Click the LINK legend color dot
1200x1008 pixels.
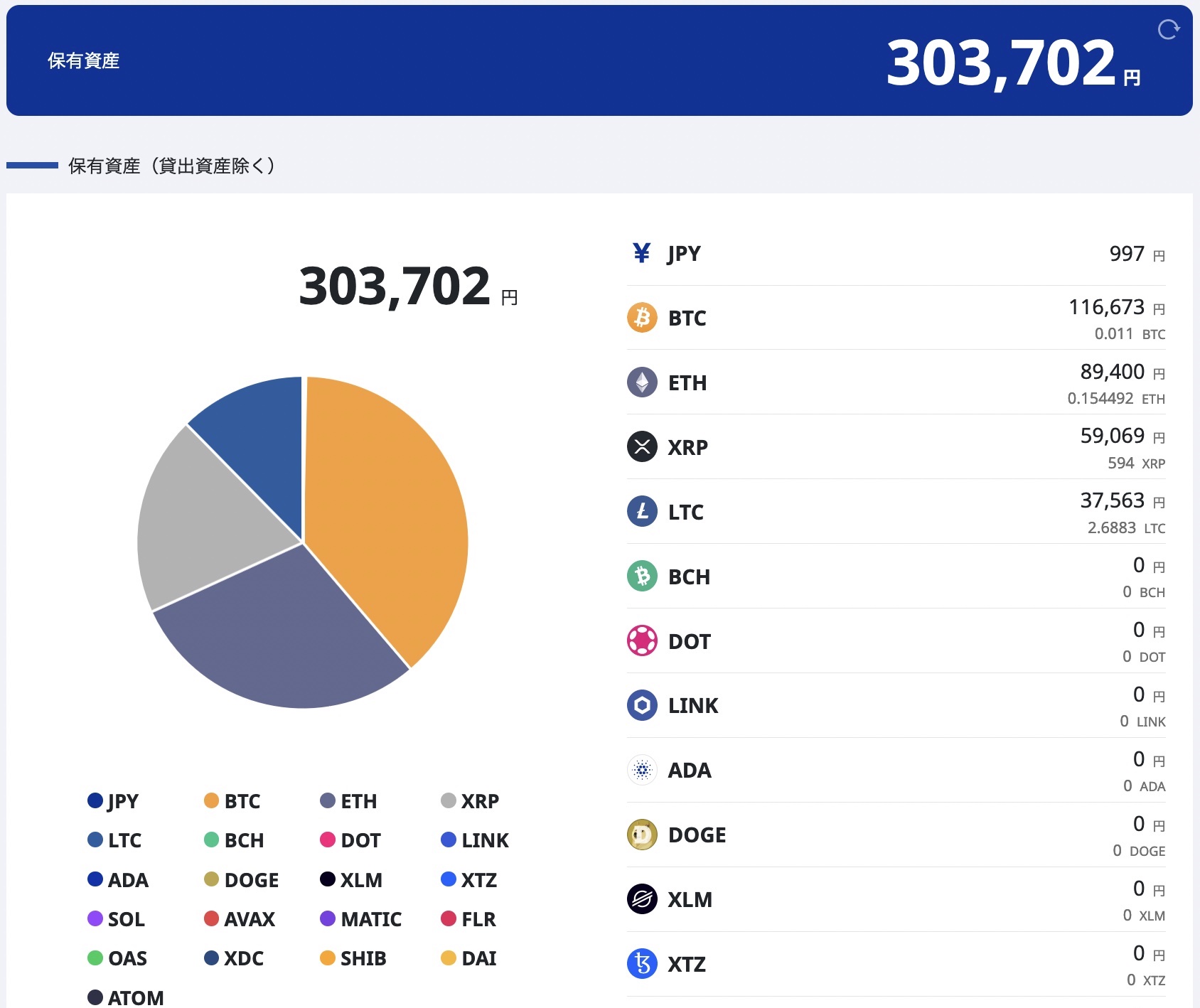click(449, 840)
